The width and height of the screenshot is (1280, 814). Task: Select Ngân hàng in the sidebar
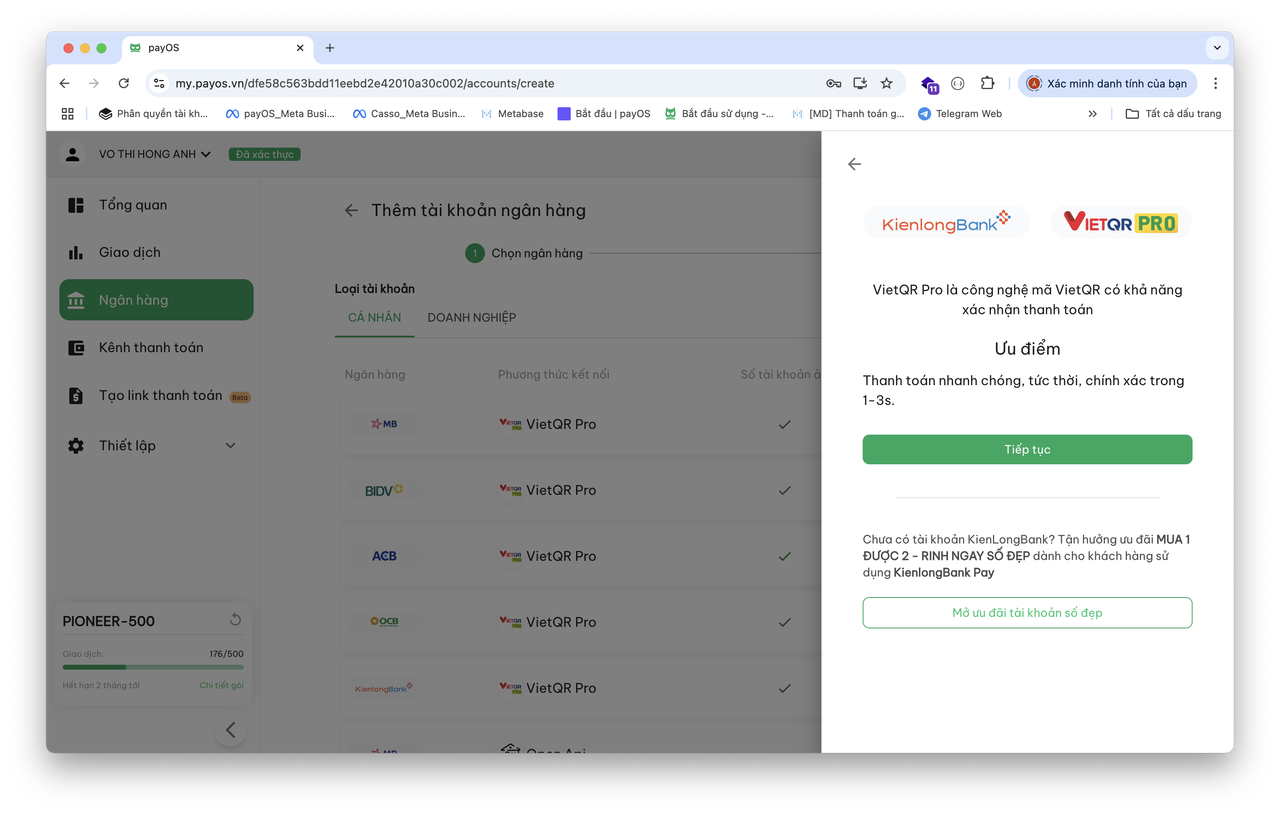[156, 300]
